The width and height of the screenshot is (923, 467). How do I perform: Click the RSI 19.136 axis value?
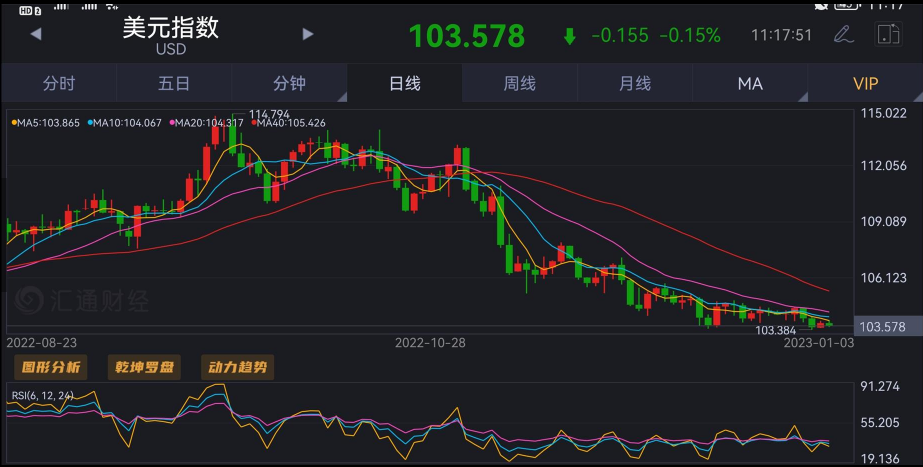[879, 459]
